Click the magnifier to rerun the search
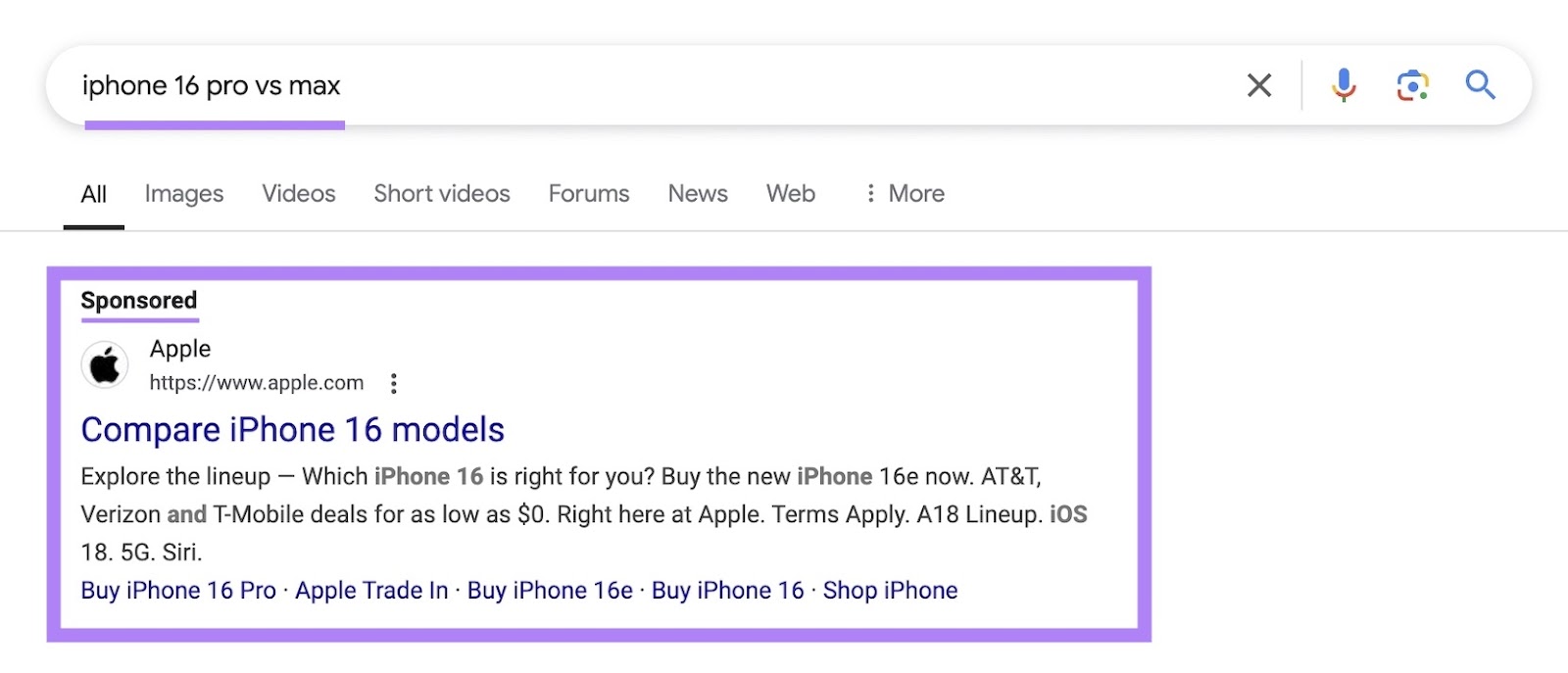This screenshot has height=673, width=1568. [x=1480, y=85]
